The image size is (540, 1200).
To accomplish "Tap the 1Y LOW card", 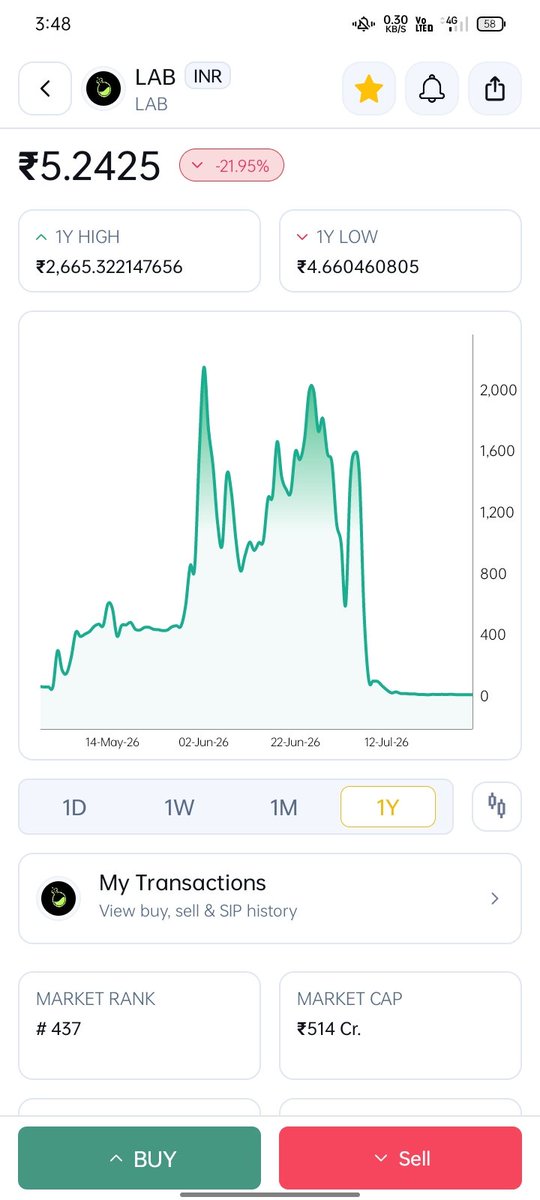I will tap(400, 251).
